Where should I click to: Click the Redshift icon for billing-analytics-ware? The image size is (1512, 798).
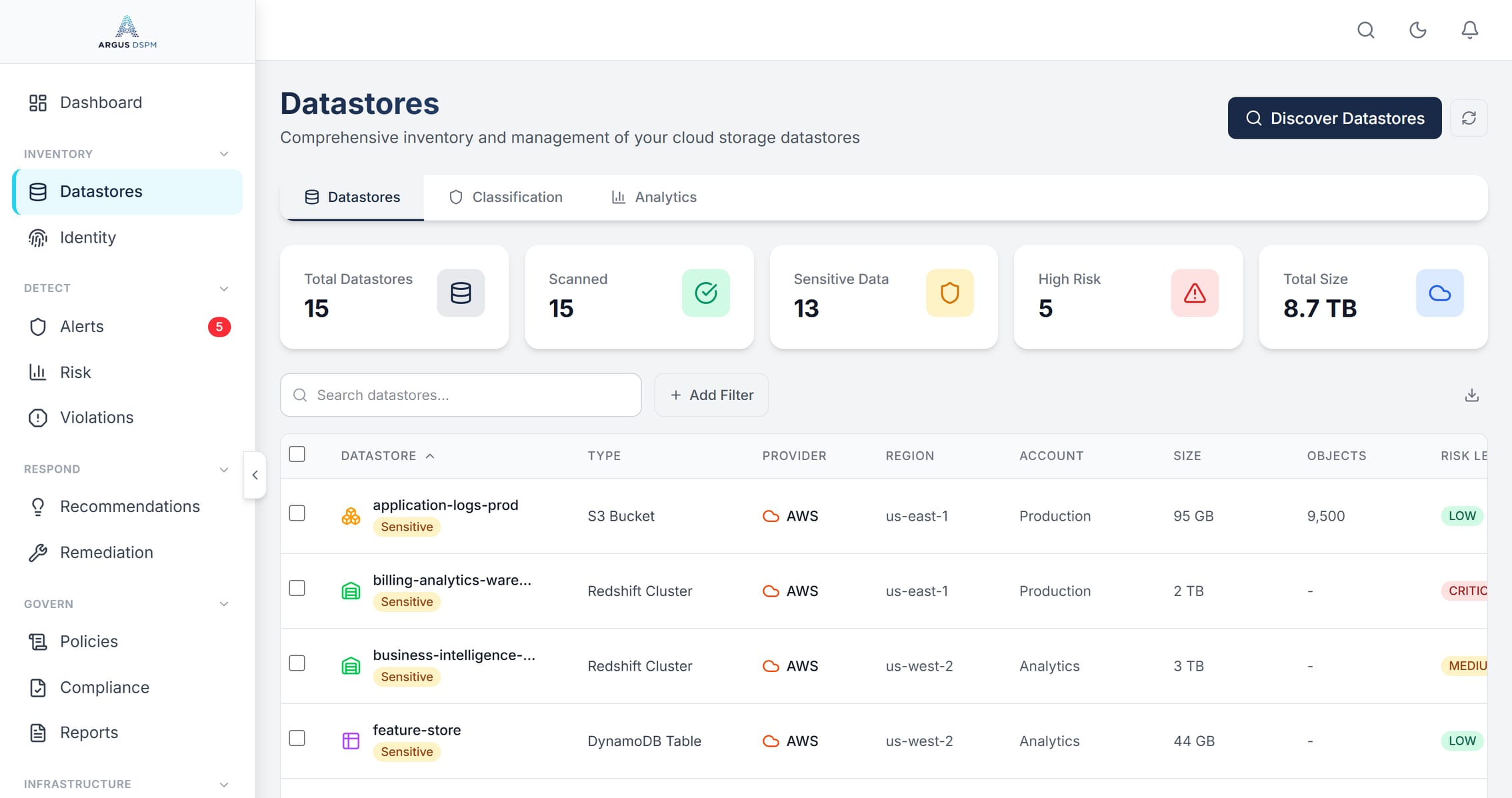(x=351, y=591)
